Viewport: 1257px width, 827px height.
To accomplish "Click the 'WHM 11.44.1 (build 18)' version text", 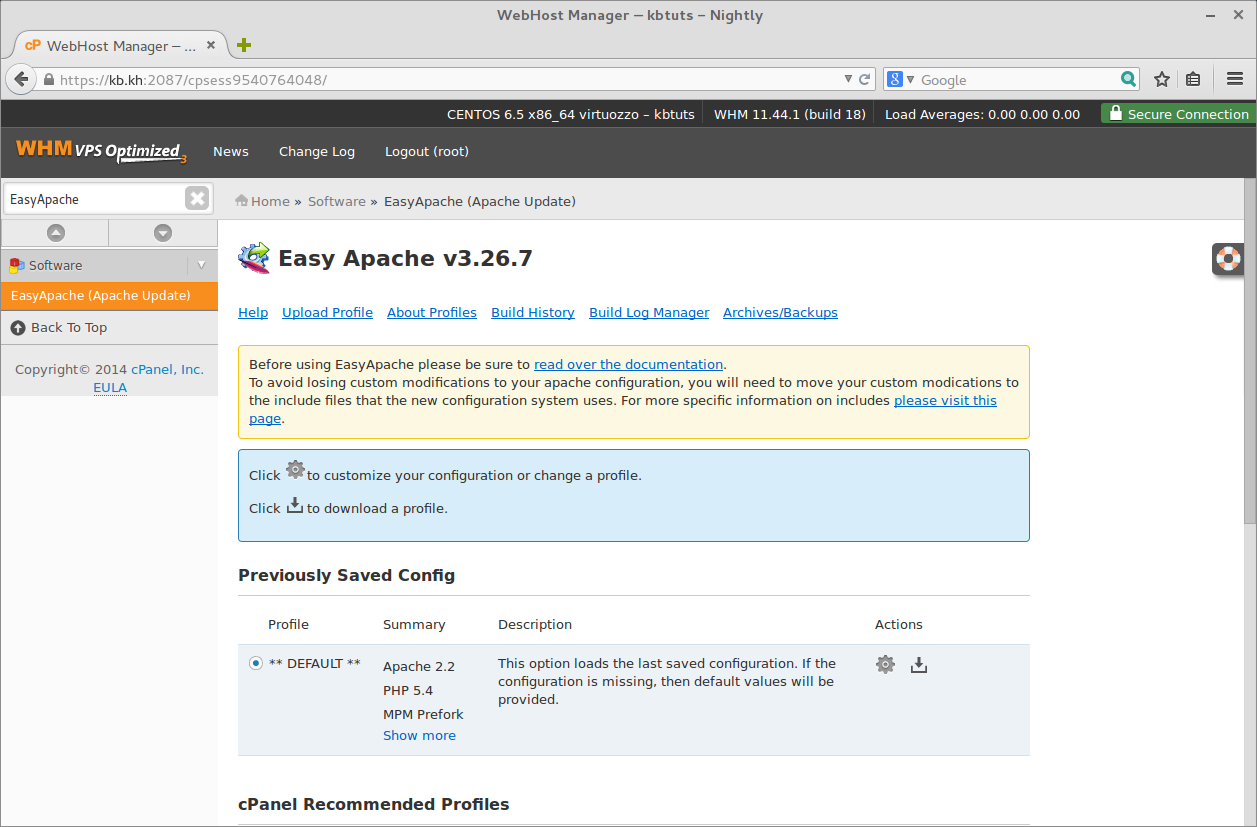I will click(x=790, y=114).
